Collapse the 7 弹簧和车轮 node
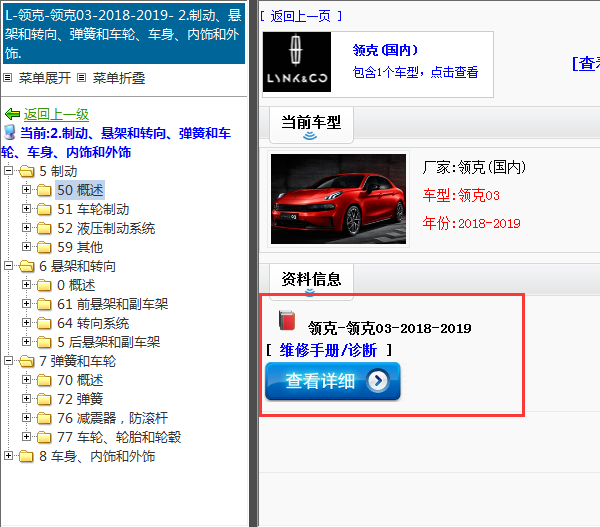Image resolution: width=600 pixels, height=527 pixels. tap(8, 360)
